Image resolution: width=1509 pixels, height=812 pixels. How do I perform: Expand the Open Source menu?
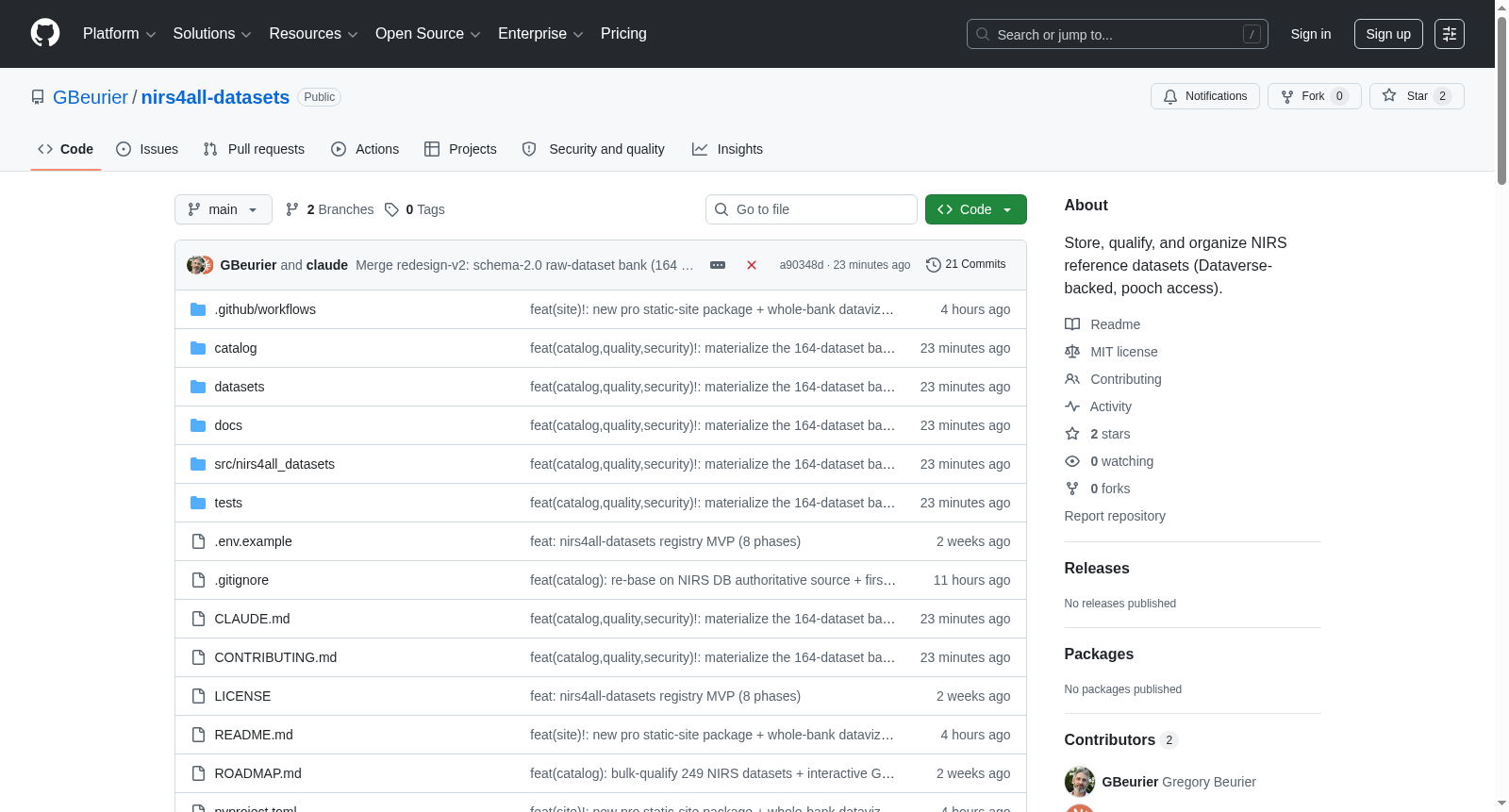tap(428, 34)
